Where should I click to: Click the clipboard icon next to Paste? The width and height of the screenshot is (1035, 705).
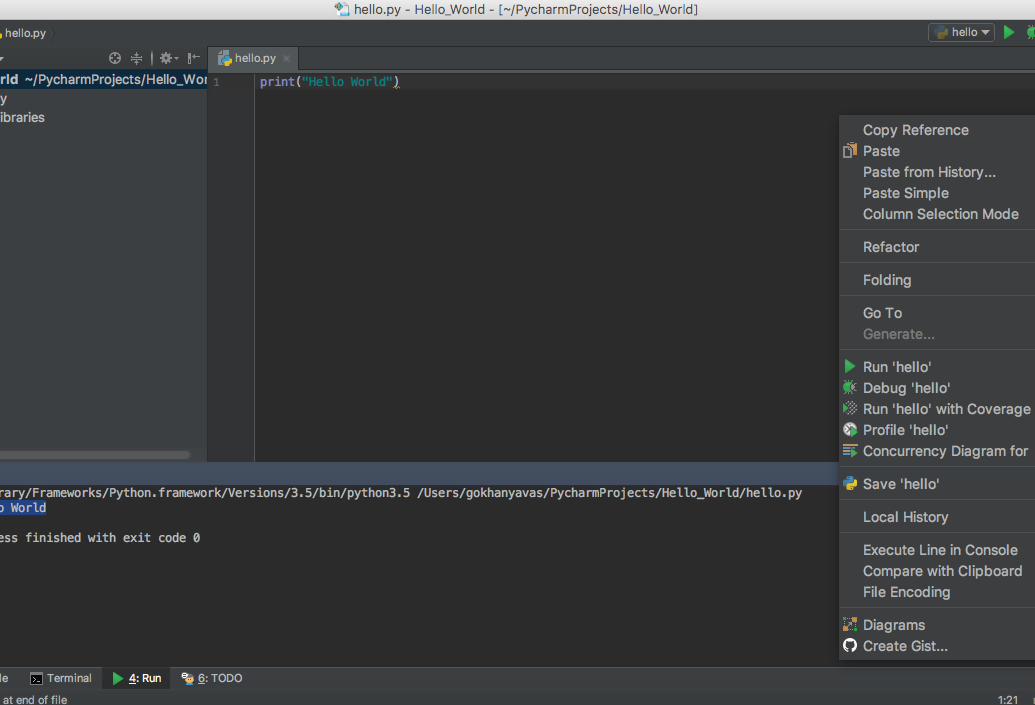[x=849, y=151]
